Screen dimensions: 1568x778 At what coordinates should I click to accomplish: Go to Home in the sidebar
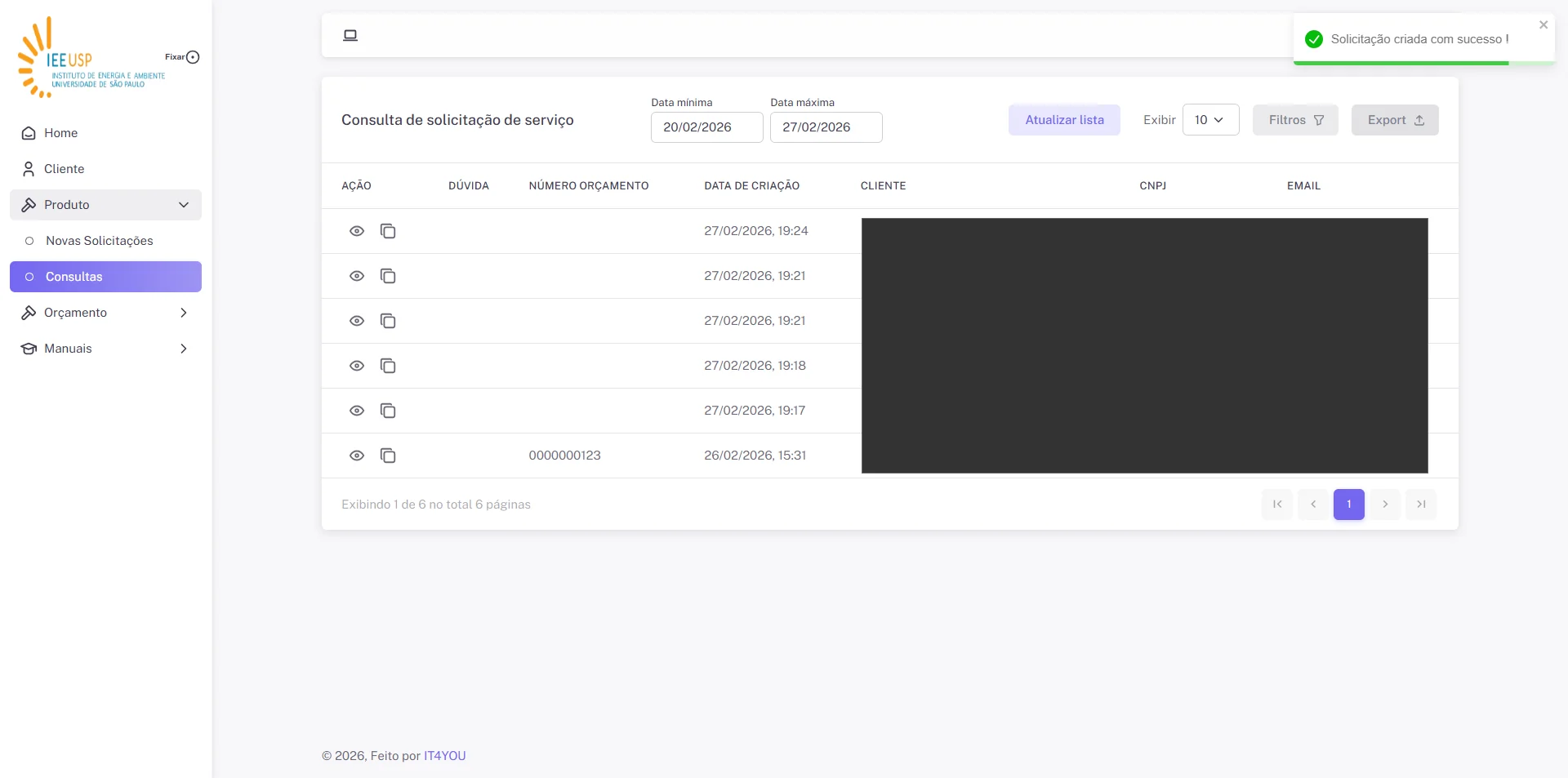[105, 133]
